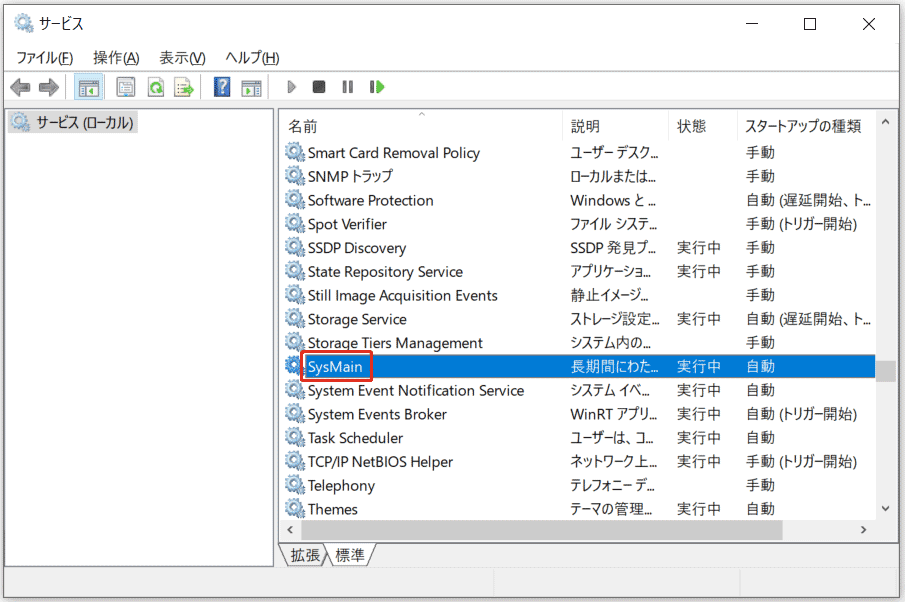
Task: Open the ファイル(F) menu
Action: tap(44, 58)
